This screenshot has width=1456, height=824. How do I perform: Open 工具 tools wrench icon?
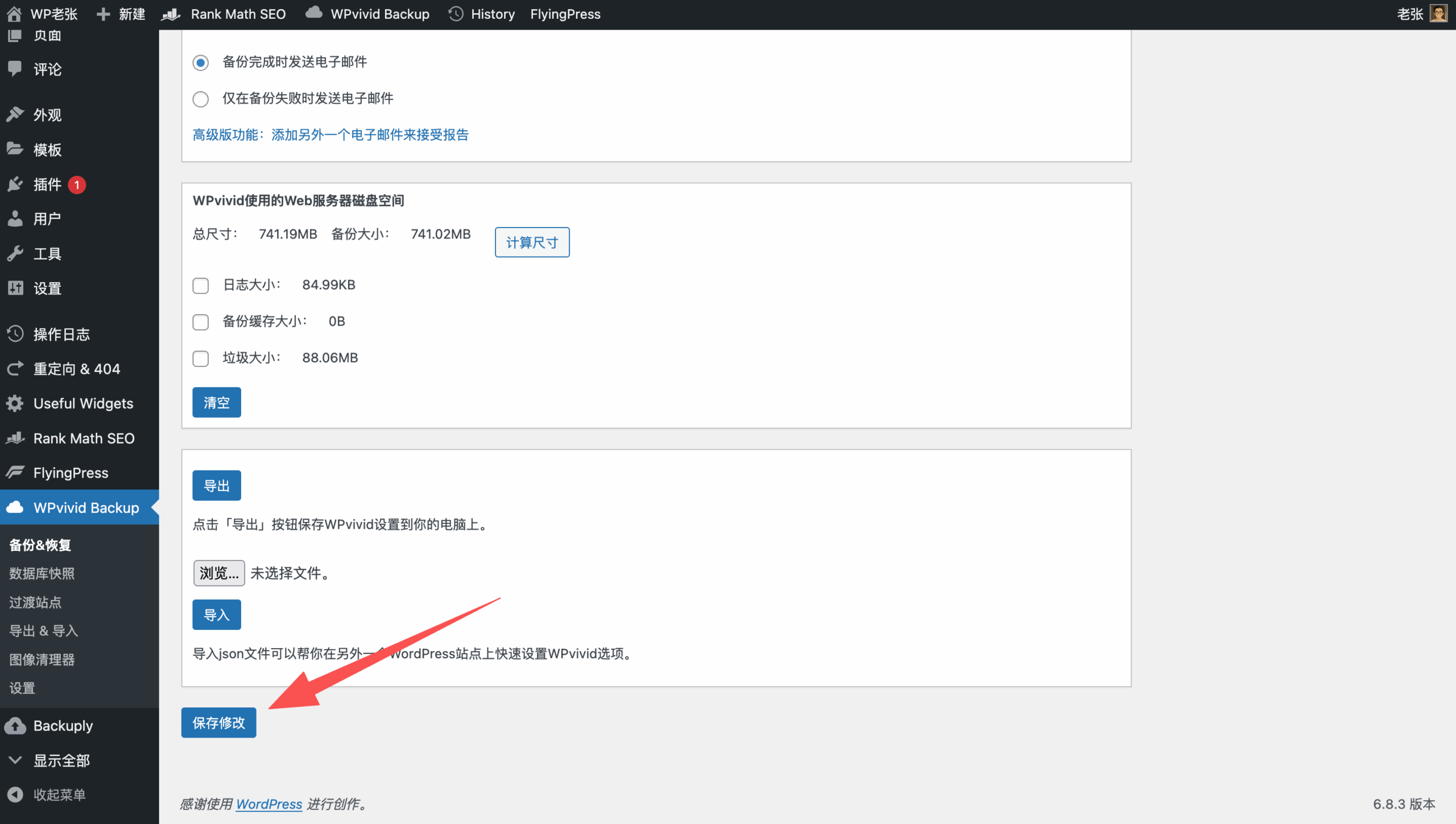pos(15,254)
